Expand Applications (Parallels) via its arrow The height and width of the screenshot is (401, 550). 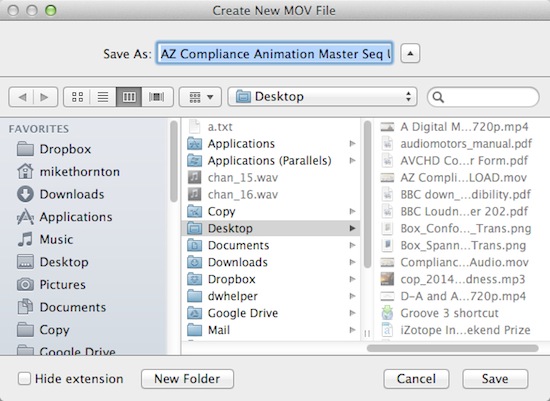coord(352,161)
